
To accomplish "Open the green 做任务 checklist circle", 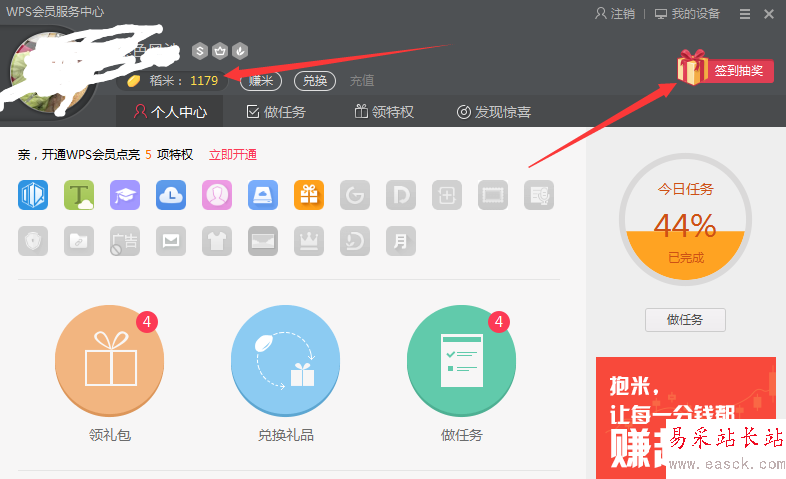I will pos(461,361).
